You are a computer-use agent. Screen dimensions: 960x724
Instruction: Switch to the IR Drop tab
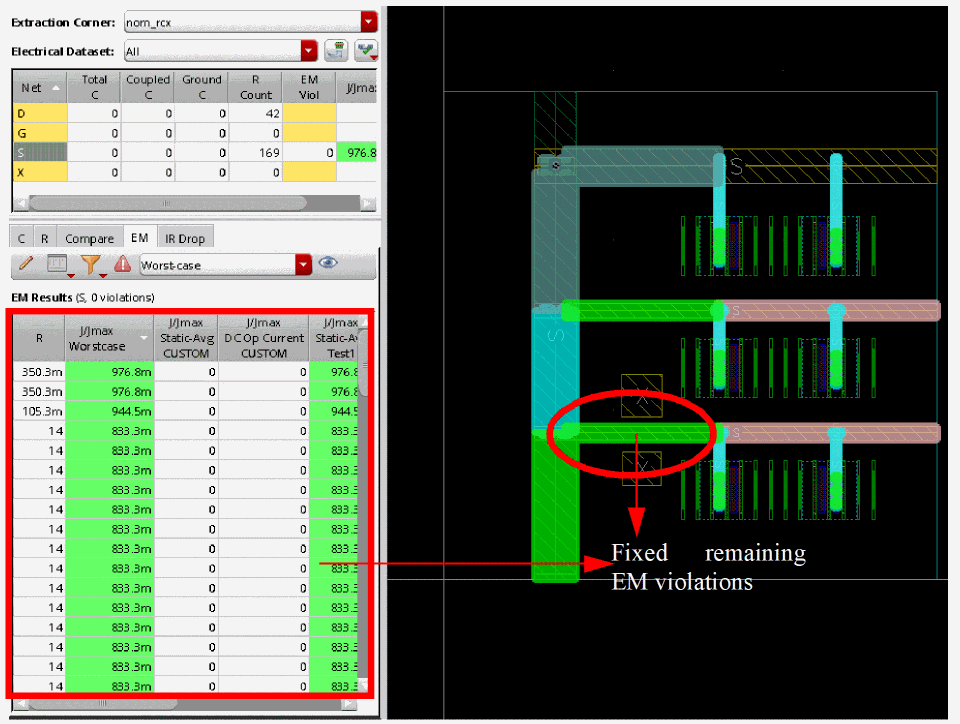coord(185,238)
